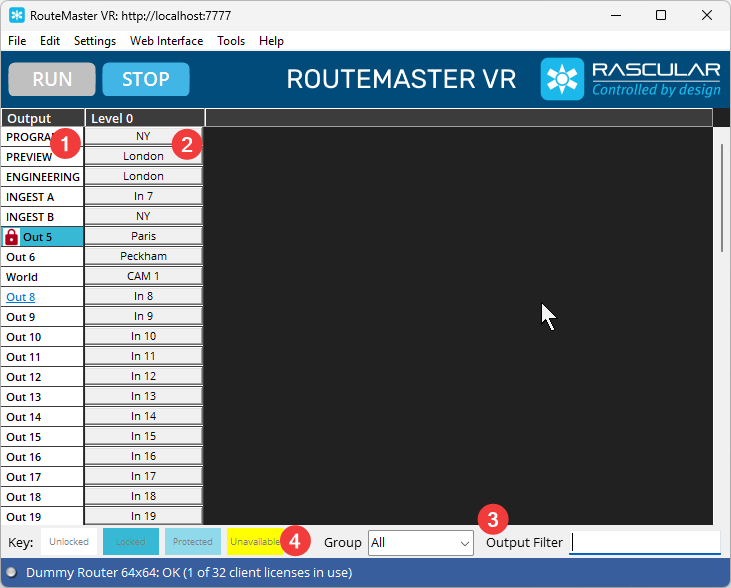The image size is (731, 588).
Task: Click the RouteMaster app icon in title bar
Action: (17, 15)
